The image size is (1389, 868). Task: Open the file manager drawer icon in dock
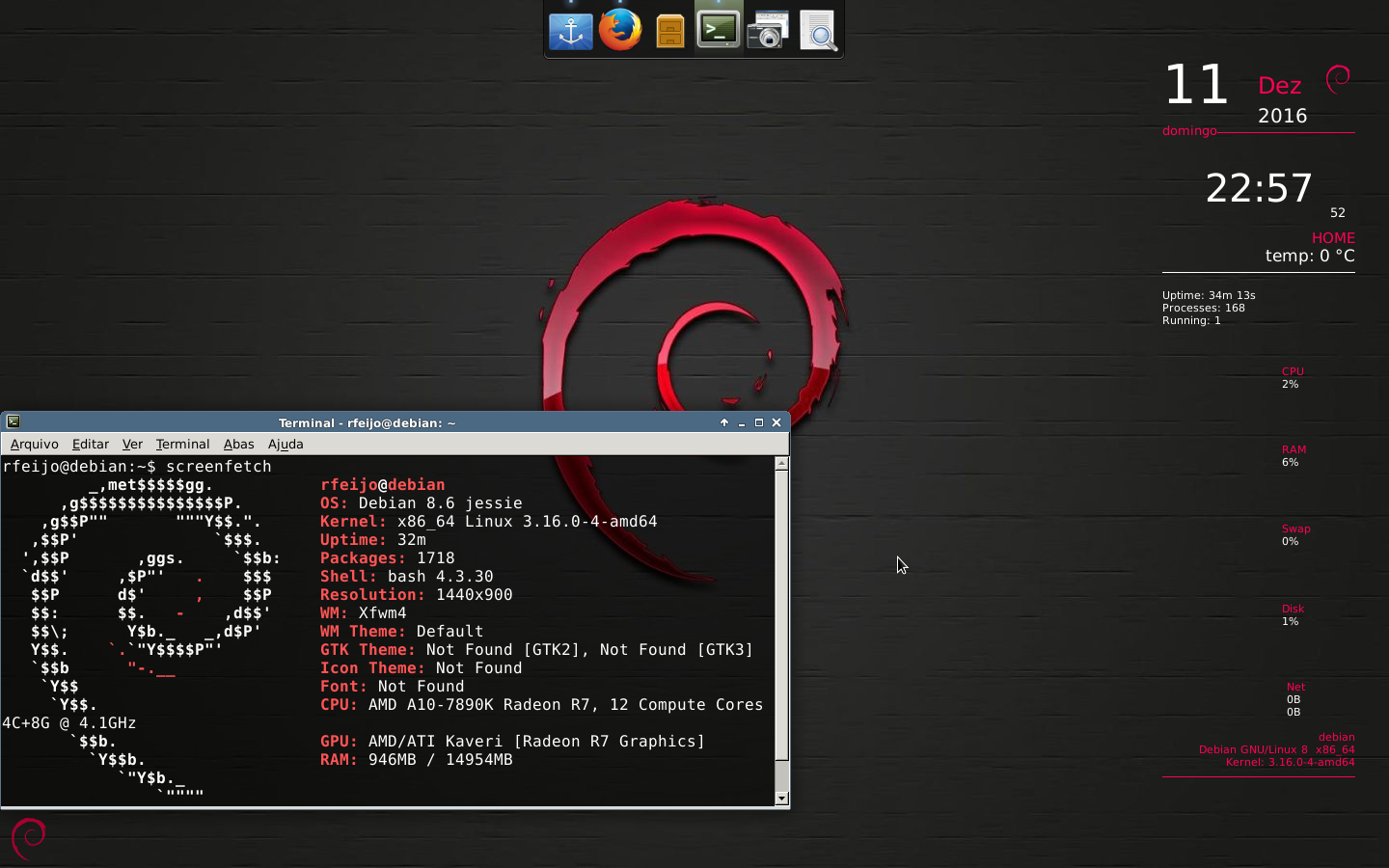click(670, 31)
